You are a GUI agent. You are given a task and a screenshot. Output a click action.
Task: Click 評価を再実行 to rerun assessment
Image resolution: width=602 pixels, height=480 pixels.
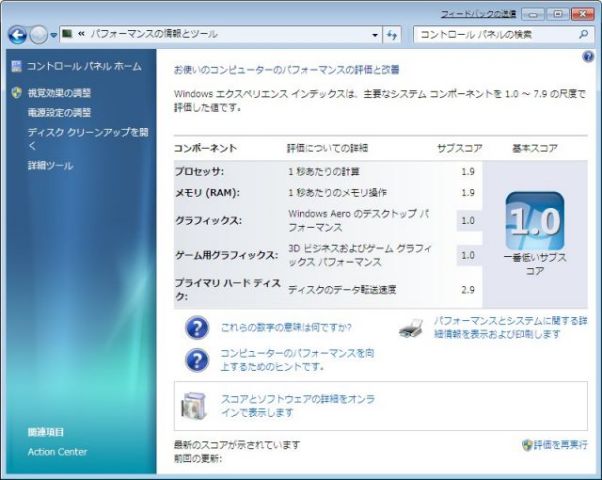click(x=560, y=444)
